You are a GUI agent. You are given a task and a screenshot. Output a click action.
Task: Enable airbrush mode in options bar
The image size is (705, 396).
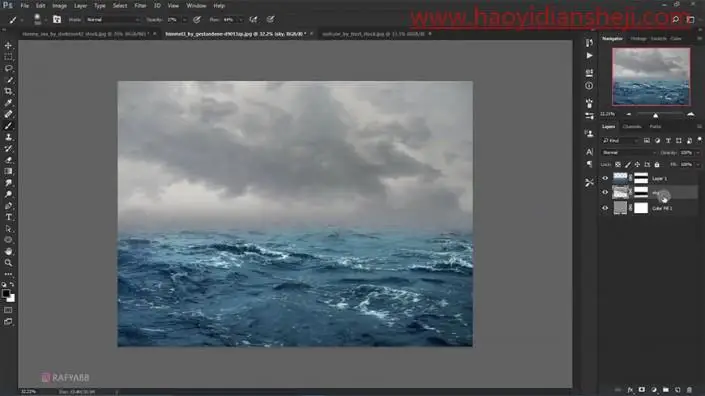click(x=253, y=19)
